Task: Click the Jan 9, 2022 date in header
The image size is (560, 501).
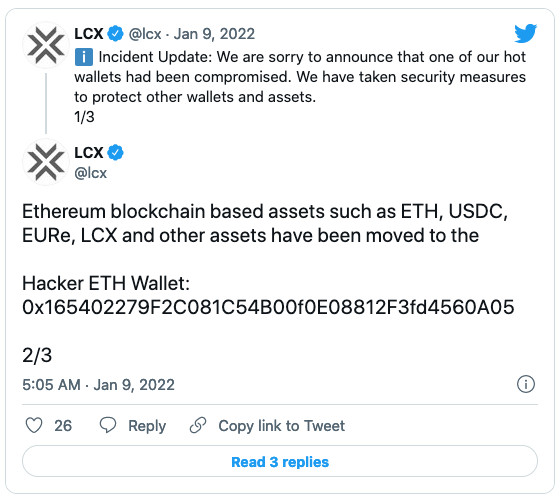Action: tap(214, 34)
